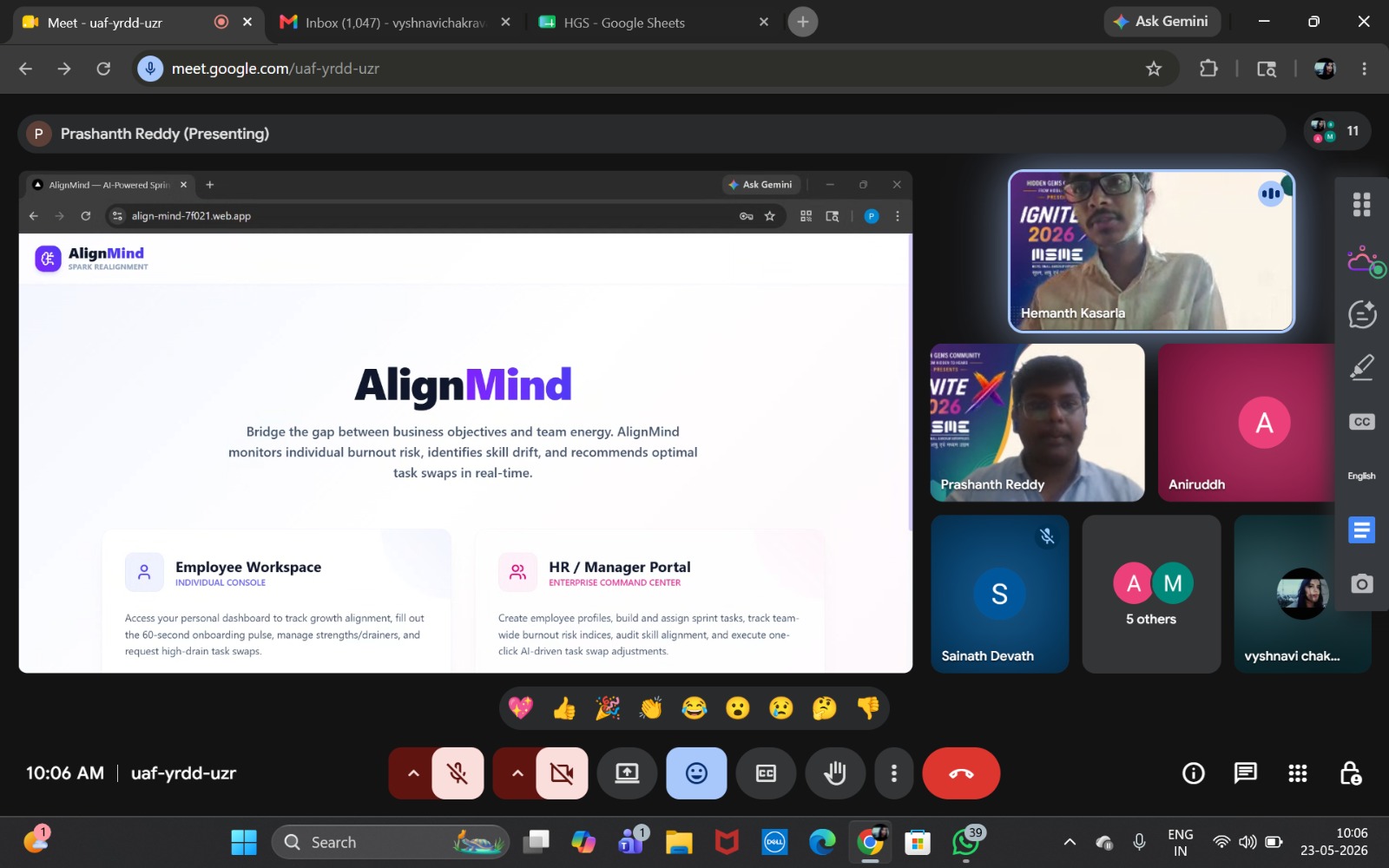Switch to the HGS Google Sheets tab

pos(653,23)
